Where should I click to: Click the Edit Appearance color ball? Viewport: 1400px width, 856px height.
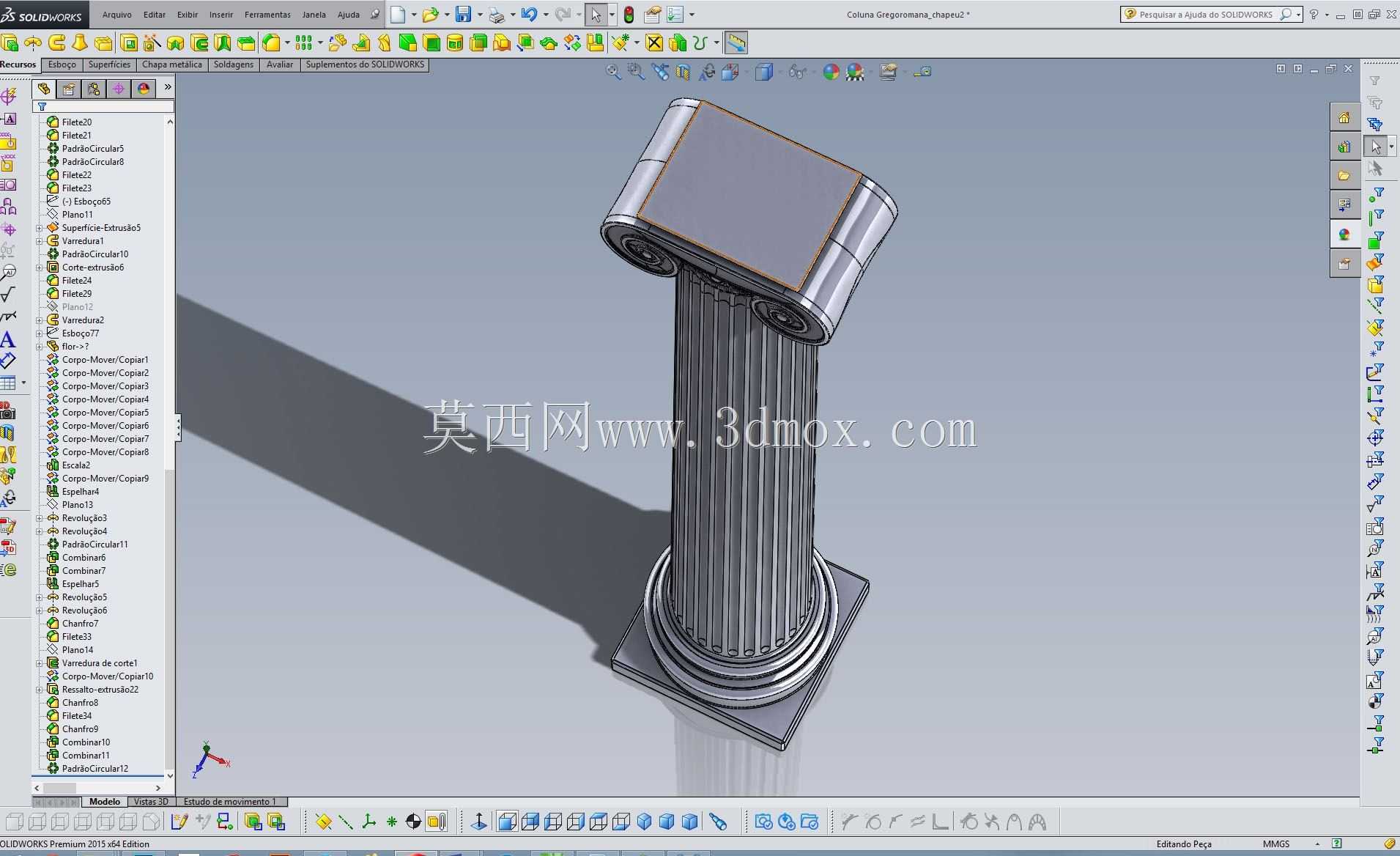point(831,71)
